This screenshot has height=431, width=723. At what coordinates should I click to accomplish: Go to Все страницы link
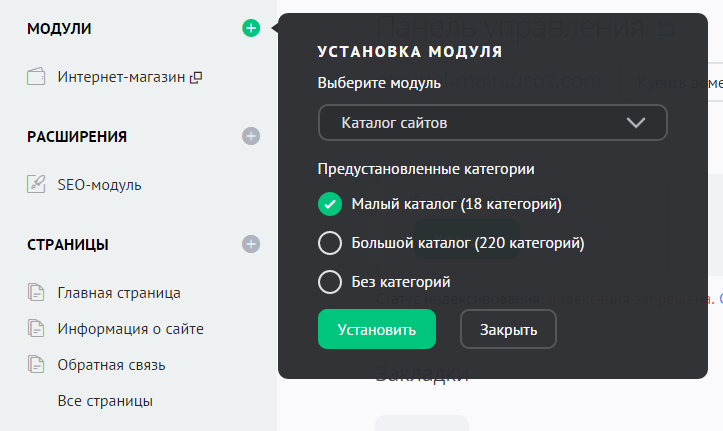(x=105, y=401)
